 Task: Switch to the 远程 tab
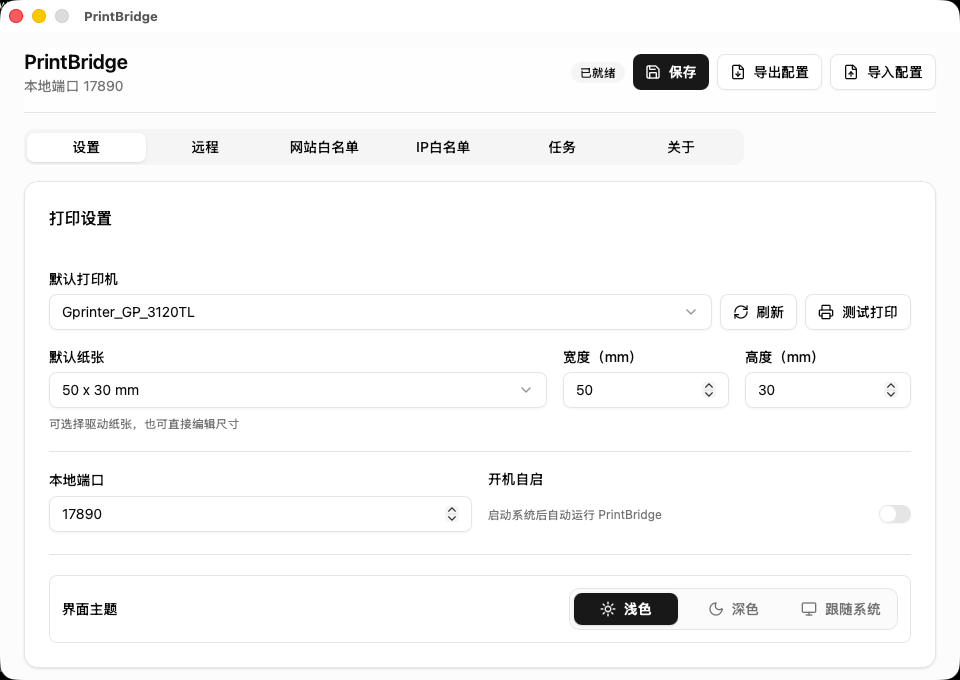[205, 148]
